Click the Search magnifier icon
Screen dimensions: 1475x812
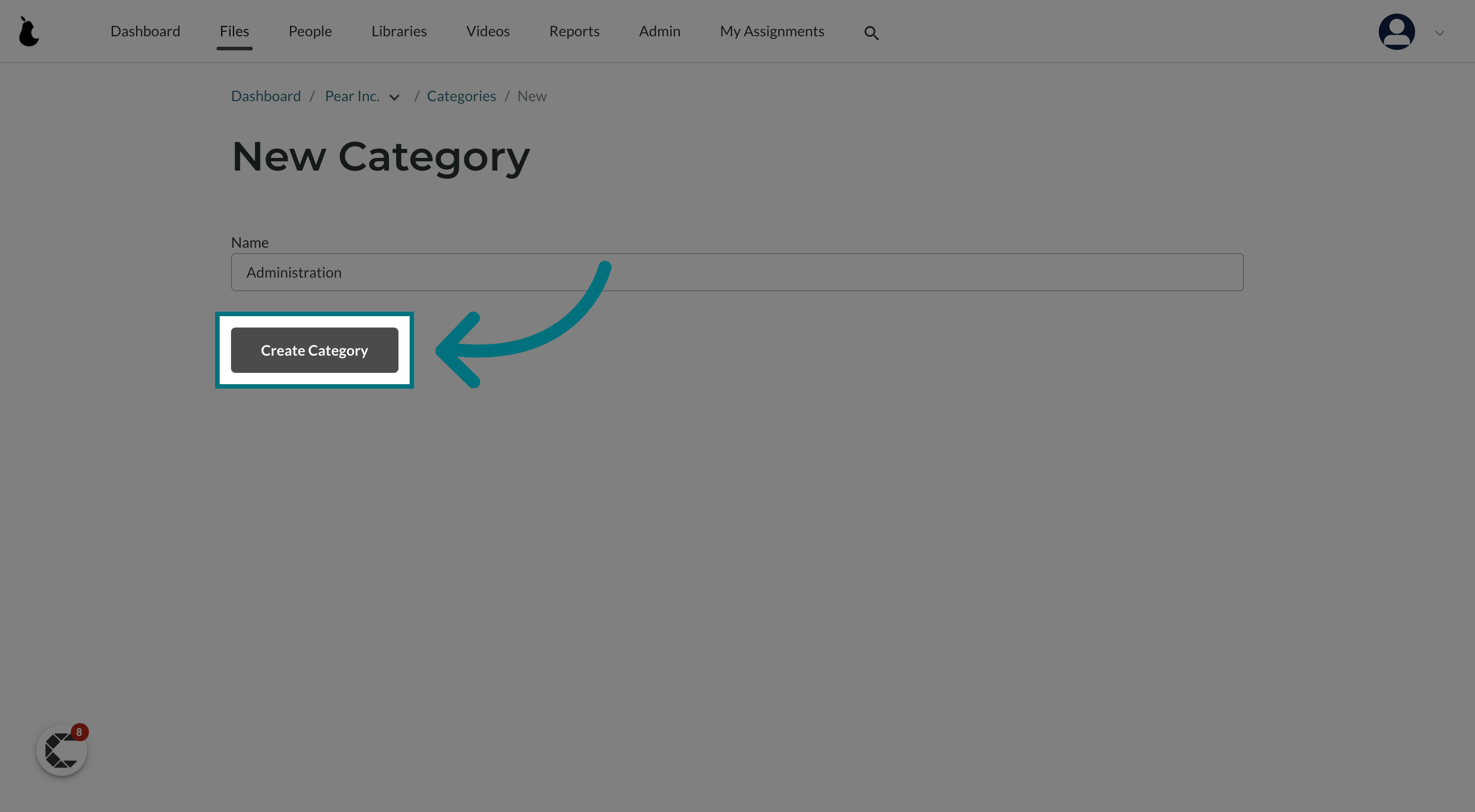pos(871,31)
